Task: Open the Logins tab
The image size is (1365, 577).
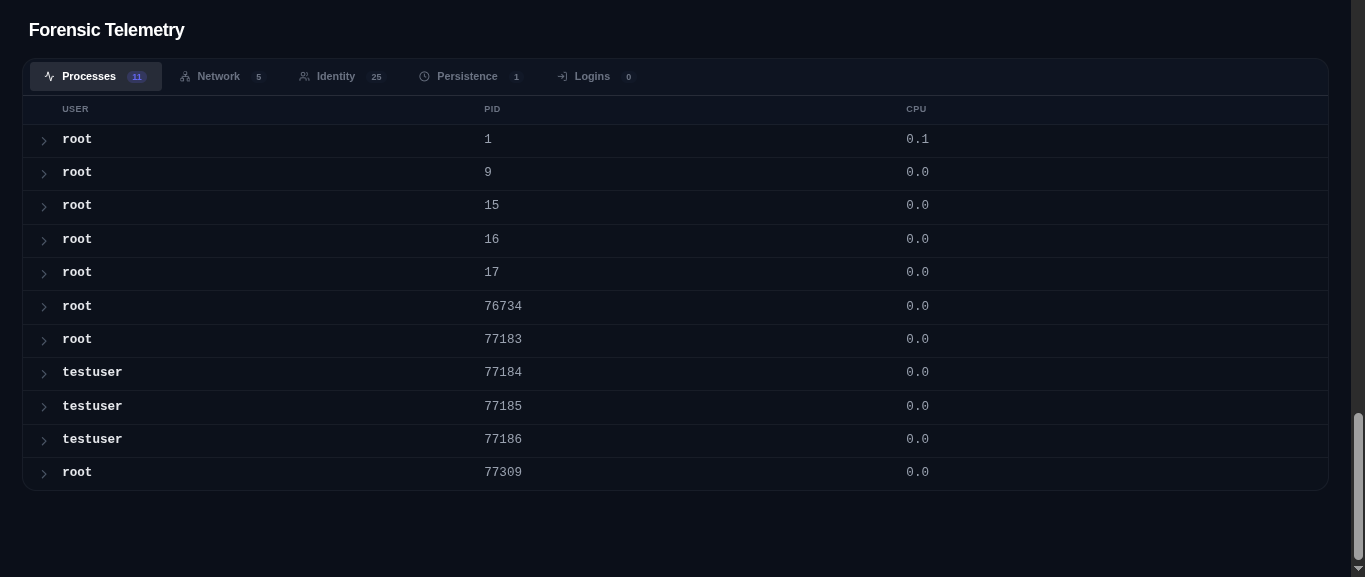Action: point(595,76)
